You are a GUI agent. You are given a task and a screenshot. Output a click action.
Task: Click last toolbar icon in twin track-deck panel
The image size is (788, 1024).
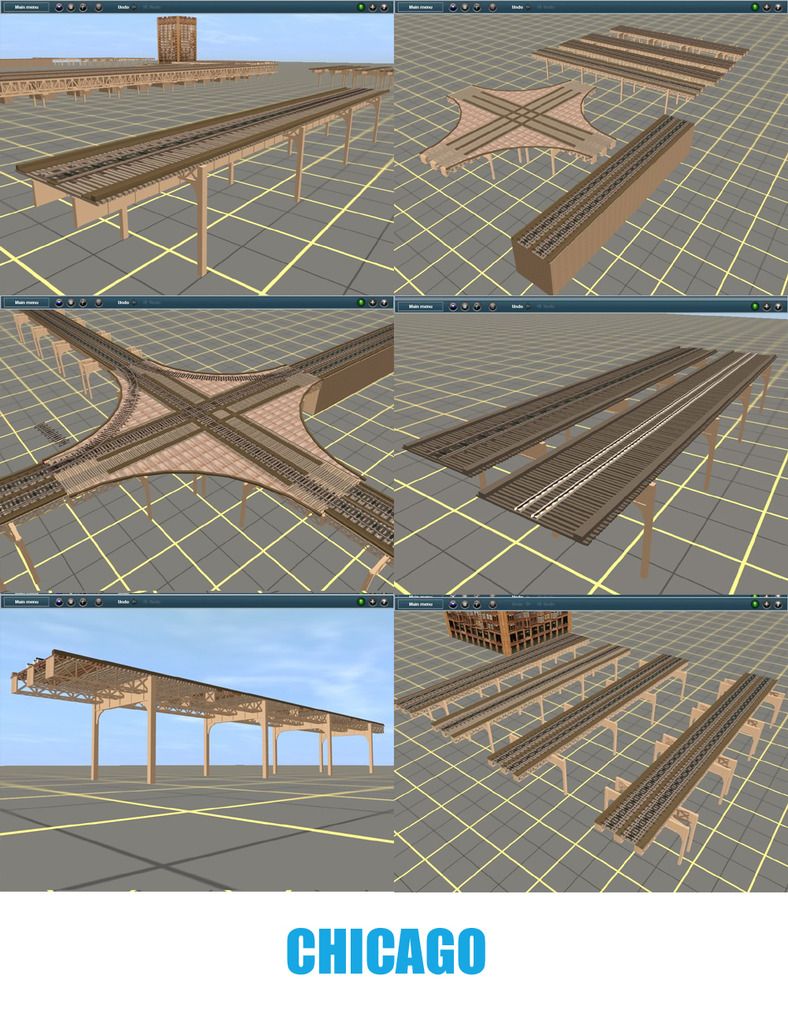coord(778,306)
